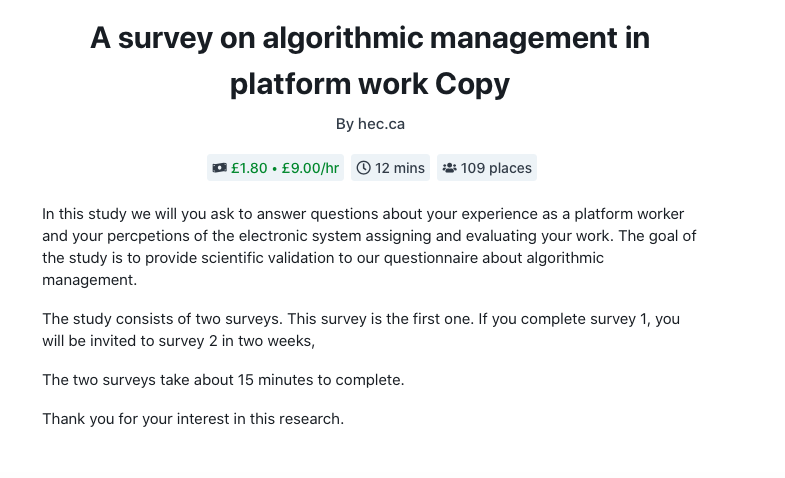Click the sentence about 15 minutes
This screenshot has height=478, width=785.
coord(223,380)
